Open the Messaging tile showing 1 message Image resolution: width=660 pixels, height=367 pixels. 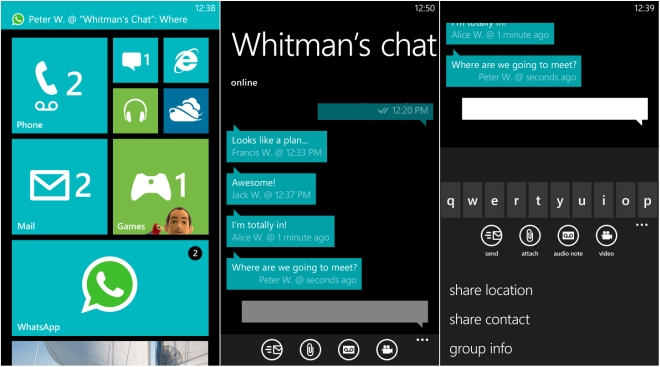coord(136,60)
